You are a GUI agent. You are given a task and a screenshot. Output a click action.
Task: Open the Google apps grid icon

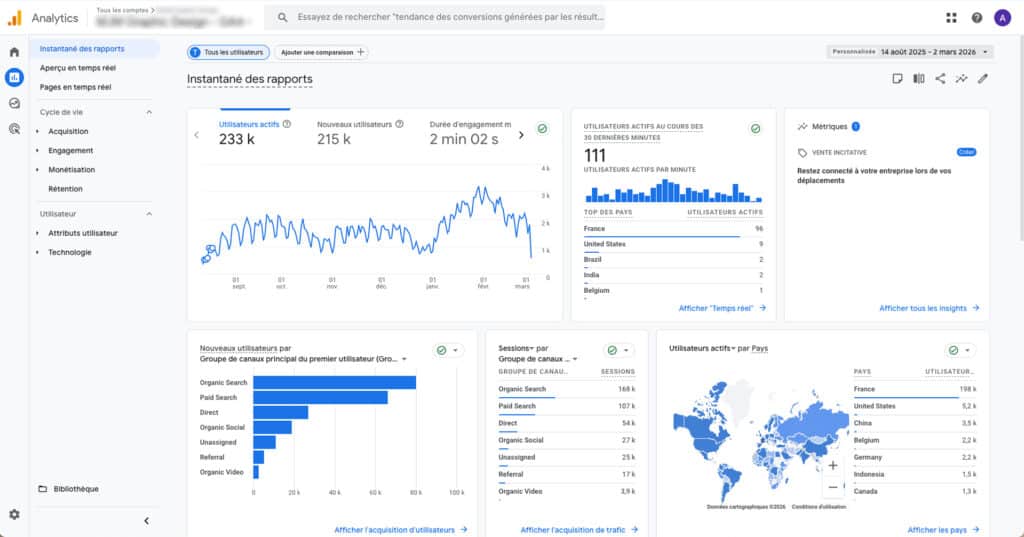pyautogui.click(x=951, y=18)
